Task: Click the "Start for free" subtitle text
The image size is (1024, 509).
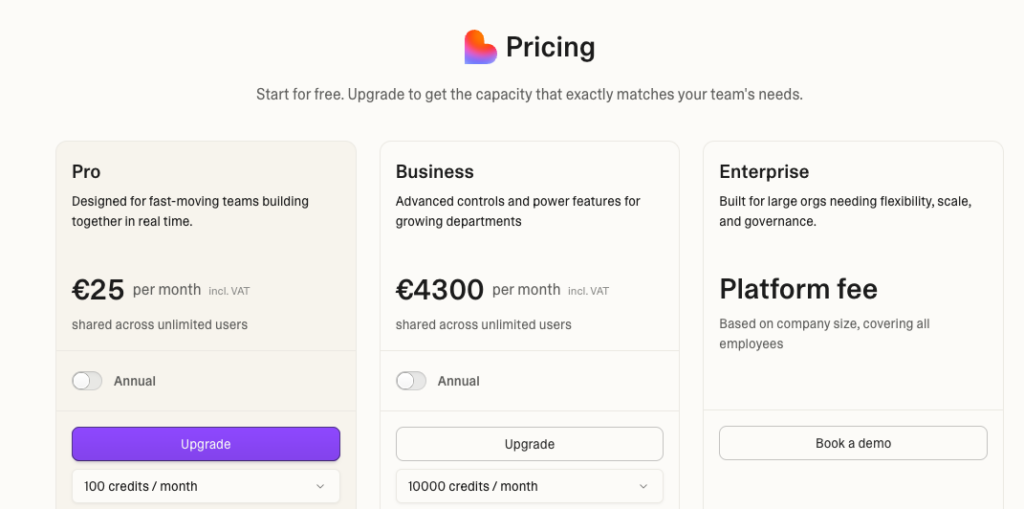Action: click(x=529, y=95)
